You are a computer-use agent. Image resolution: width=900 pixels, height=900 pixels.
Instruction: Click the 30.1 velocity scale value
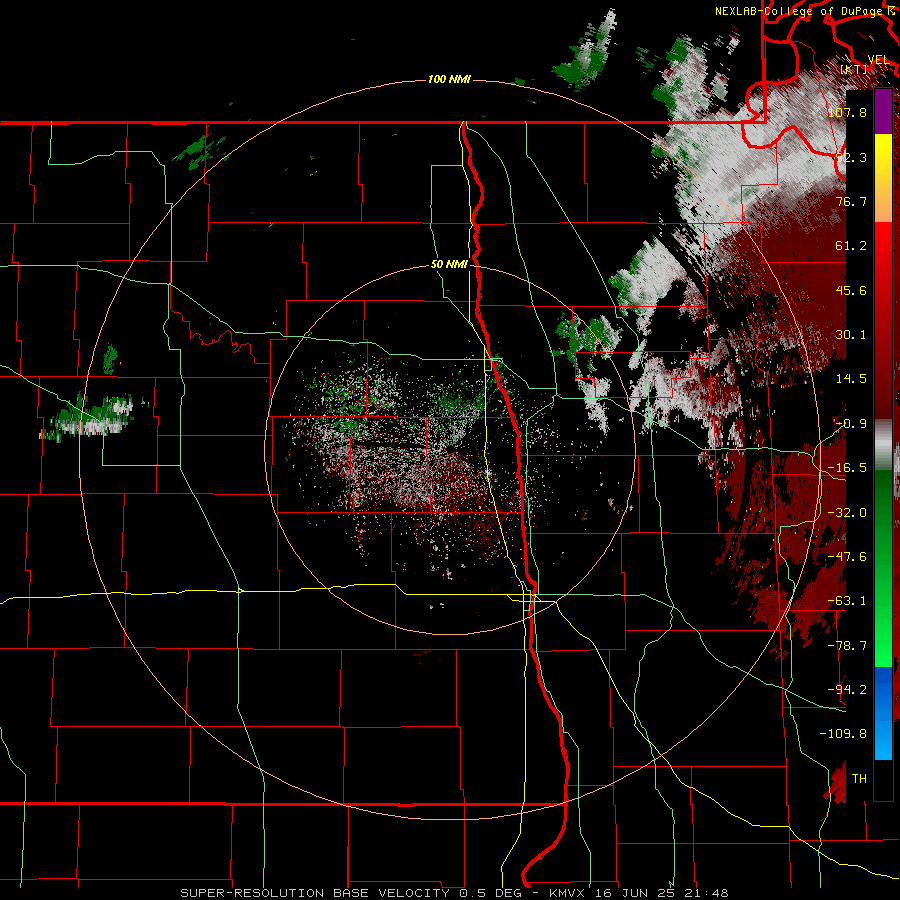tap(852, 335)
